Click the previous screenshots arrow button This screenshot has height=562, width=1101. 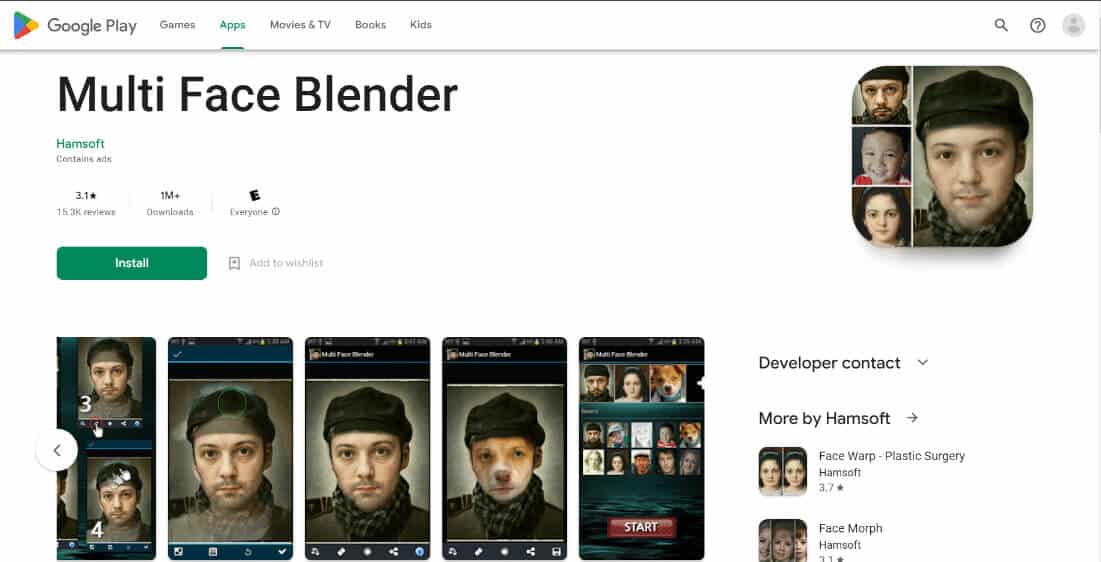click(x=57, y=450)
